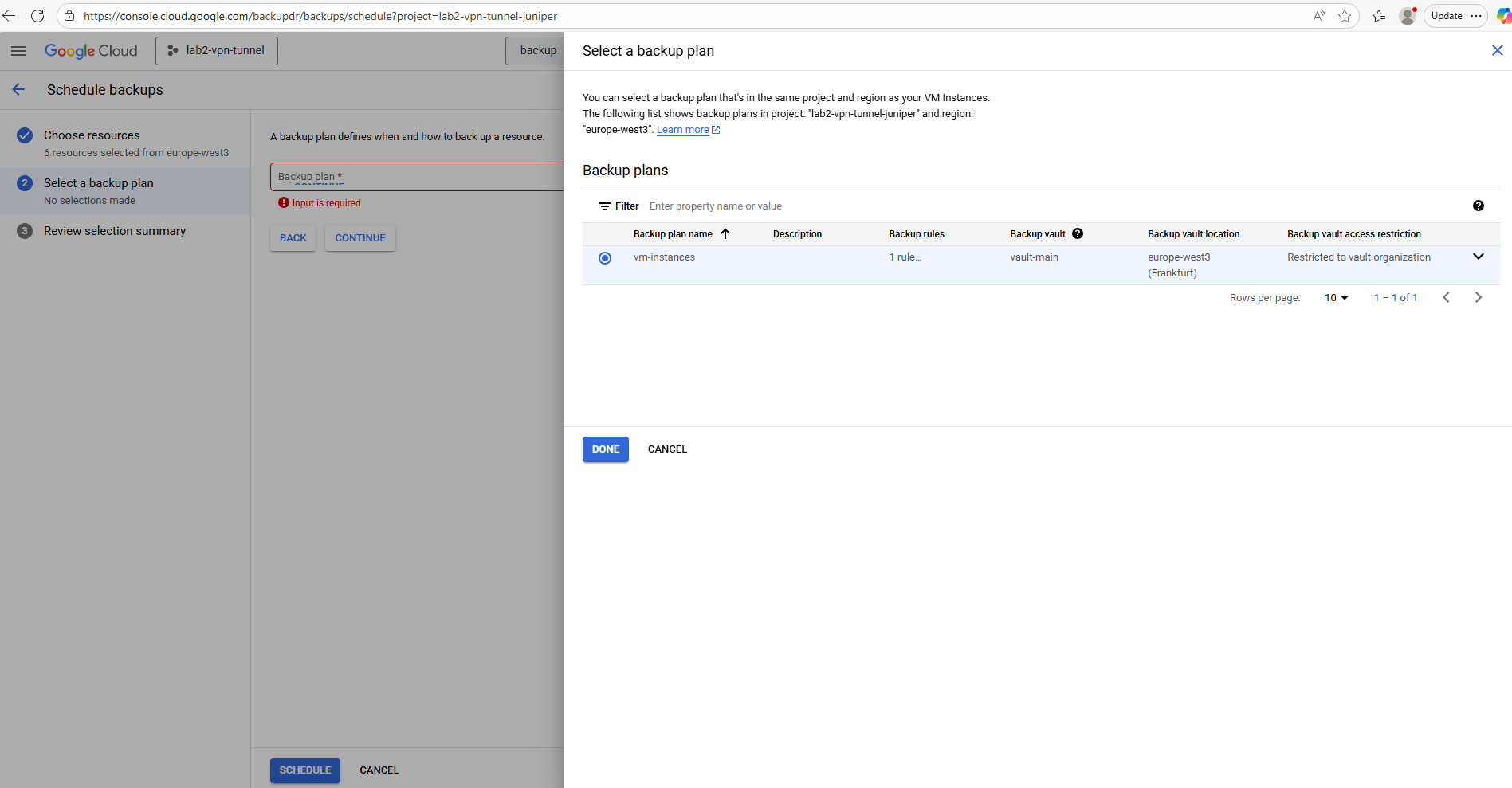
Task: Open the Review selection summary step
Action: tap(115, 231)
